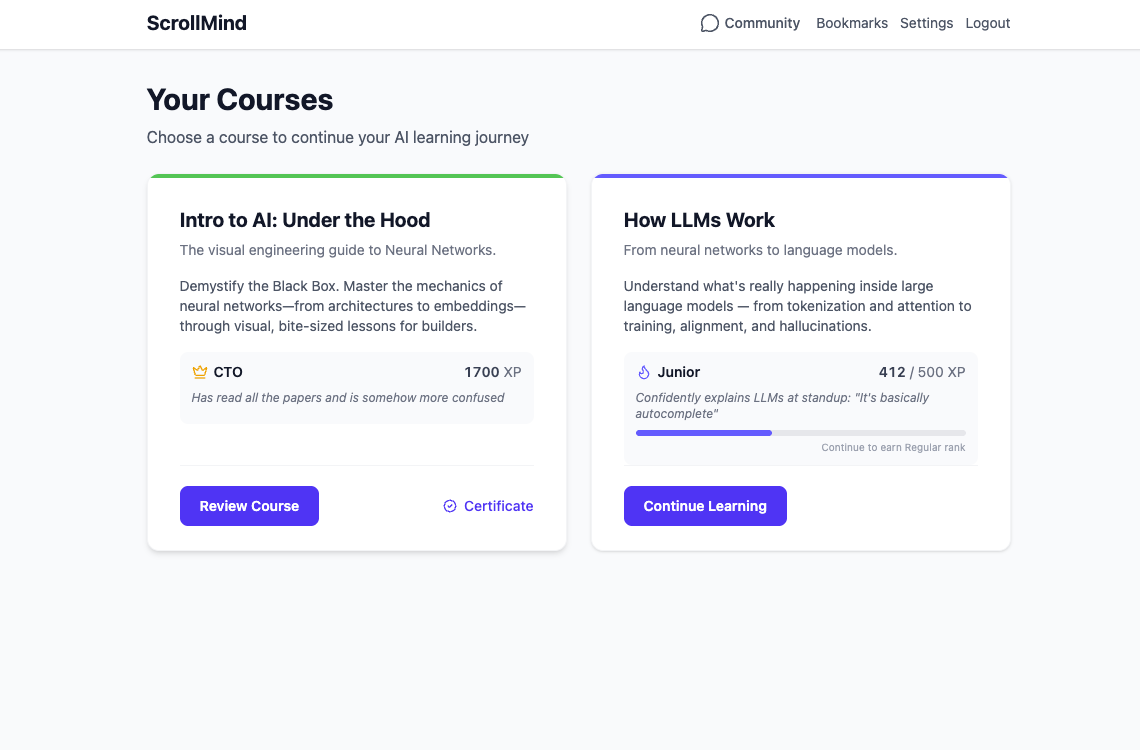Click the "1700 XP" value
The height and width of the screenshot is (750, 1140).
(x=492, y=371)
